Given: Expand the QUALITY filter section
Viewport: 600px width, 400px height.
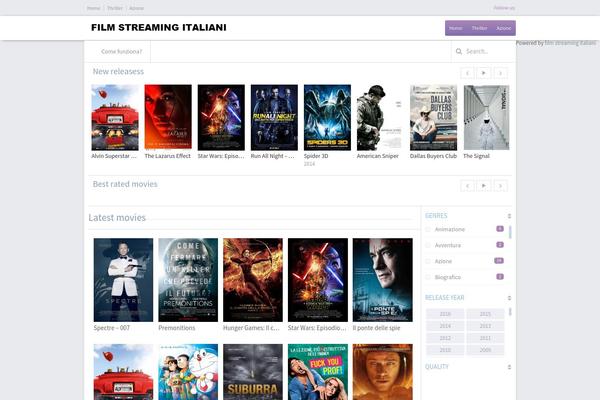Looking at the screenshot, I should [509, 367].
